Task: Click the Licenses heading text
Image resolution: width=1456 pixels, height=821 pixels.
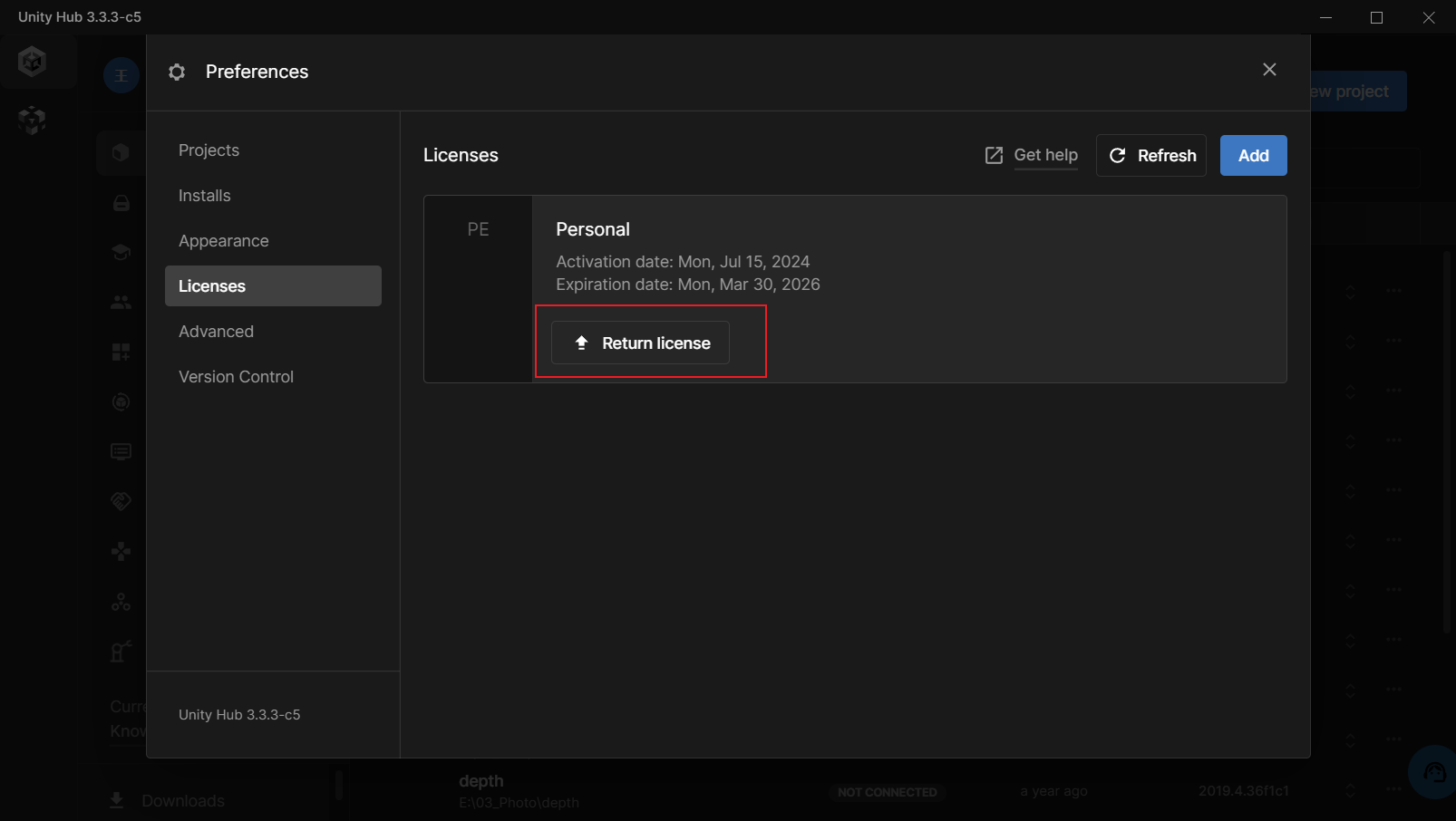Action: 461,155
